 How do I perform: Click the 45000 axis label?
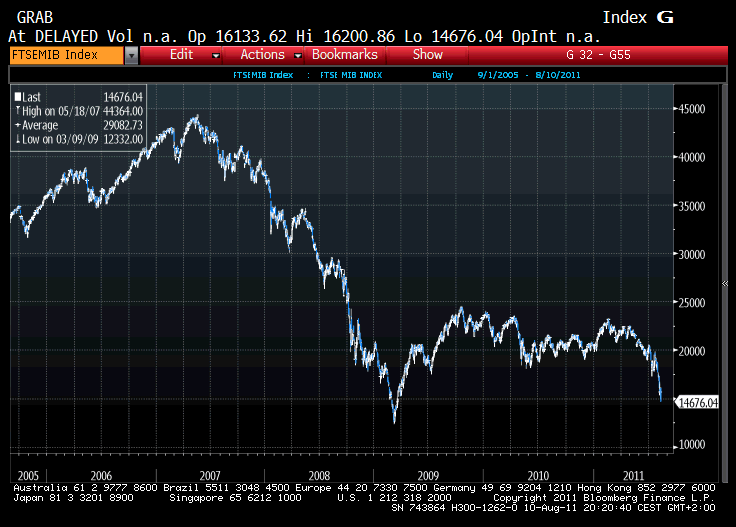[691, 109]
